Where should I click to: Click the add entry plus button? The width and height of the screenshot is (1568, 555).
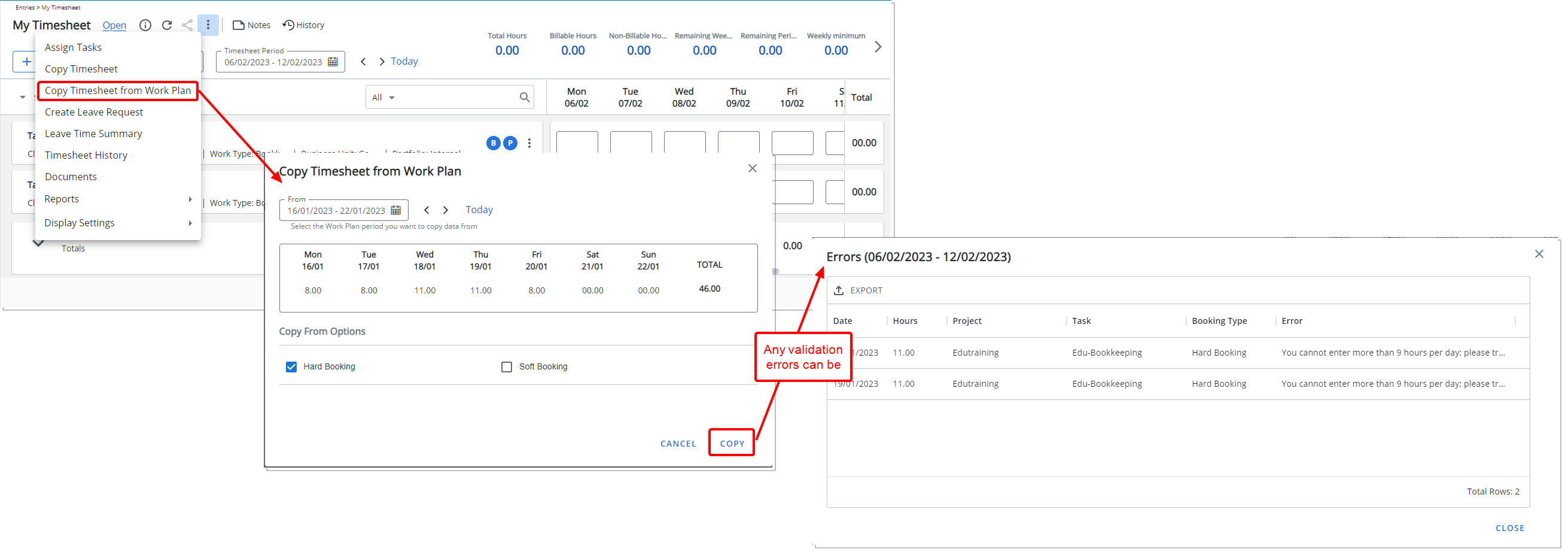[26, 62]
